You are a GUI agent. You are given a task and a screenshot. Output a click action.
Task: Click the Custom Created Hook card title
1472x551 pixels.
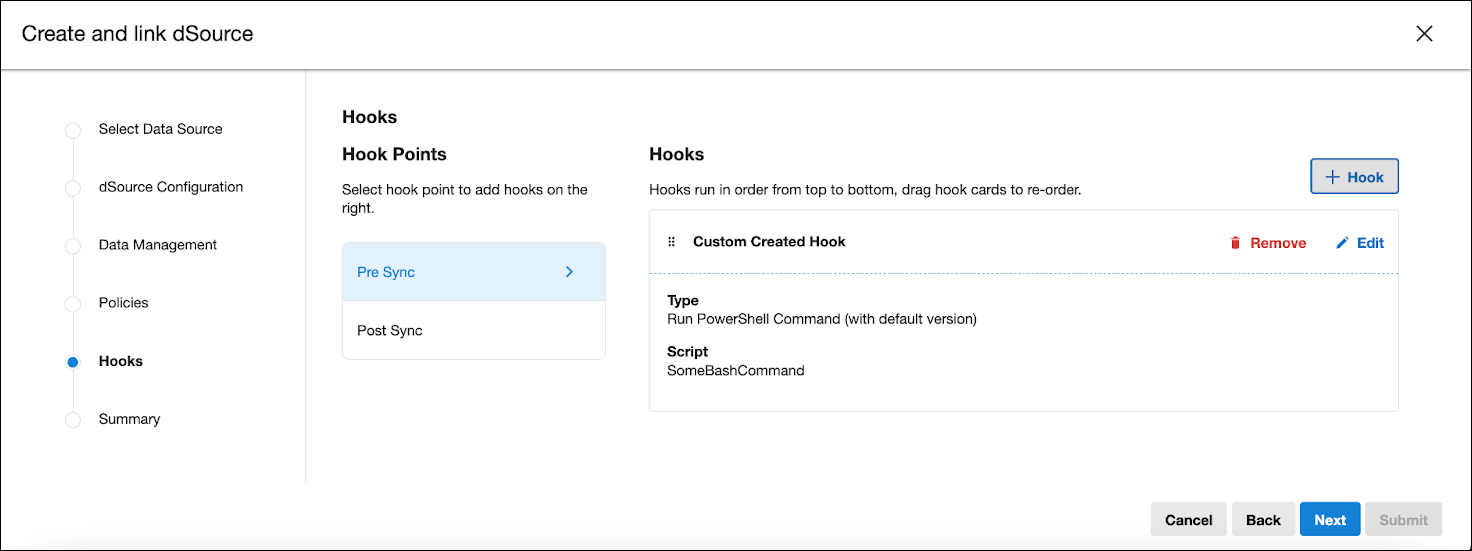pyautogui.click(x=769, y=242)
